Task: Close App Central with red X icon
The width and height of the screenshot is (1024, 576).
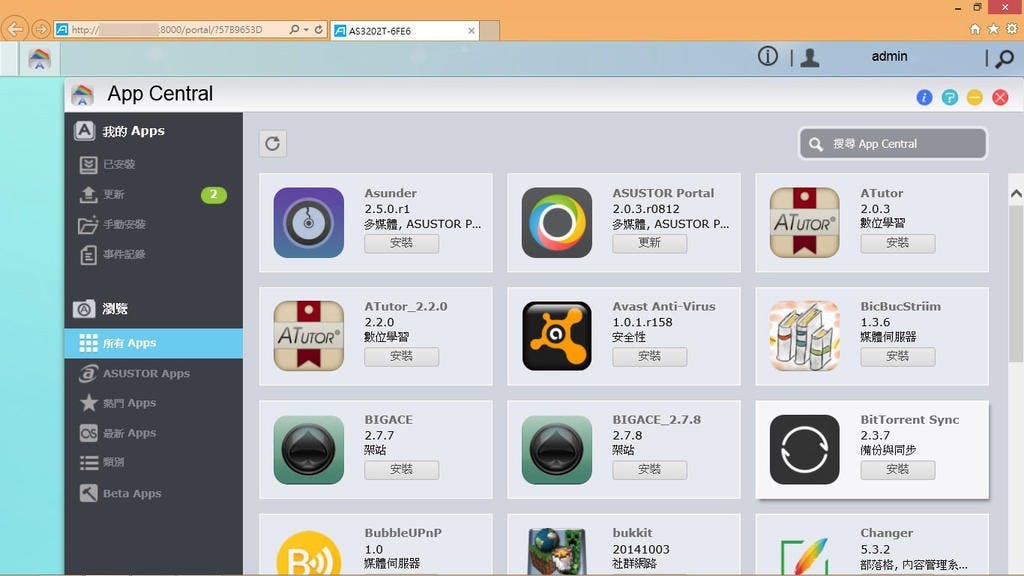Action: 1000,97
